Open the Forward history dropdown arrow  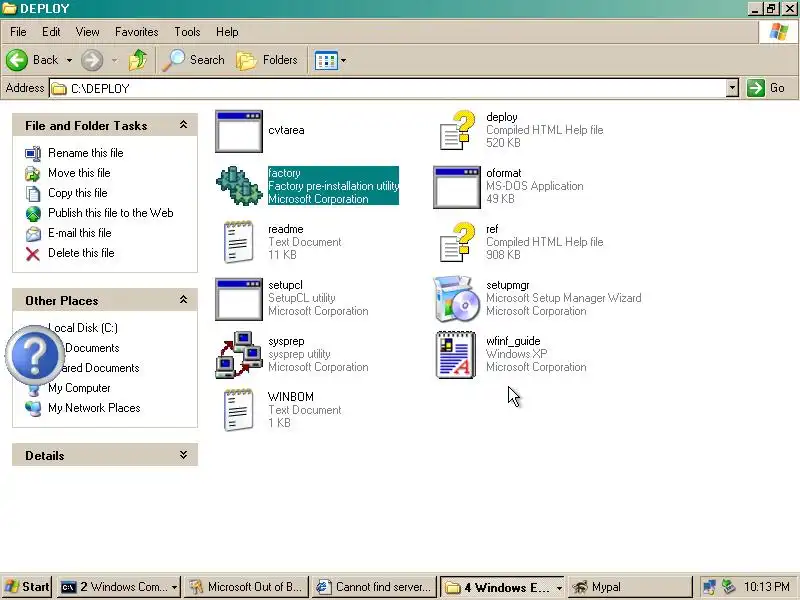[115, 60]
